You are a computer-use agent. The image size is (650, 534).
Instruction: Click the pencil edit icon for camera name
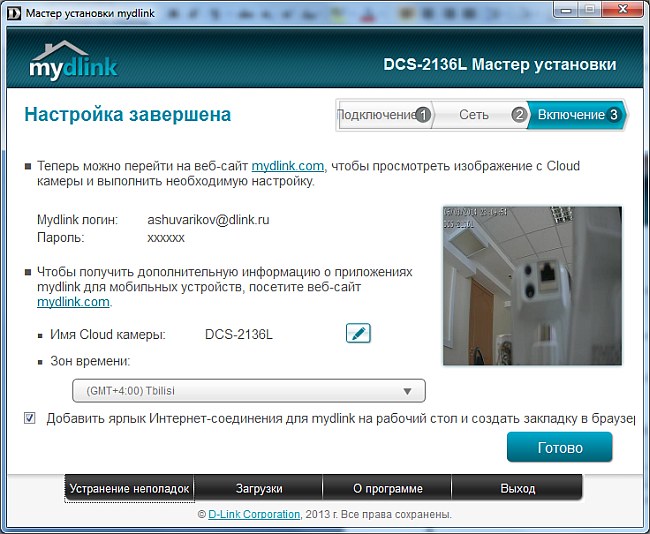(x=358, y=333)
